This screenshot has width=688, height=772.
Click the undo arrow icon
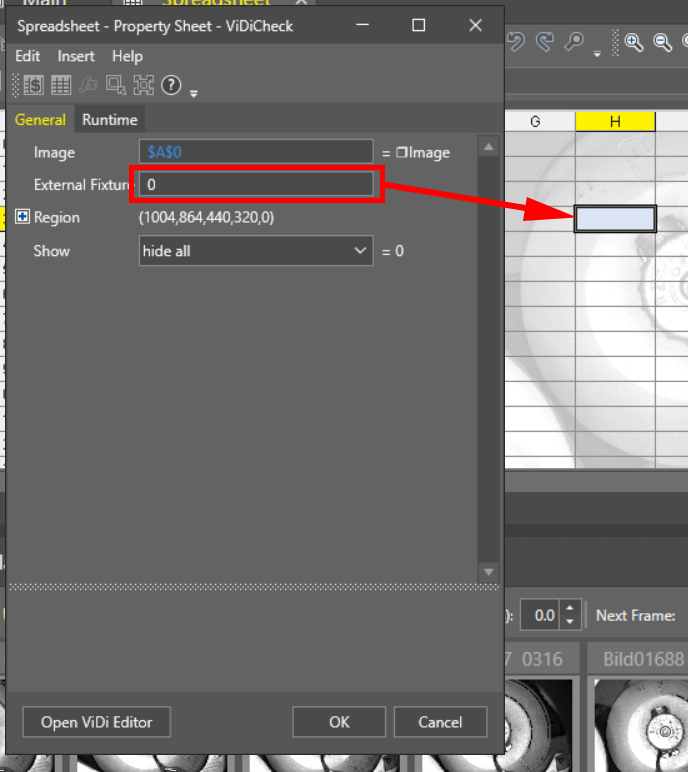pyautogui.click(x=516, y=42)
